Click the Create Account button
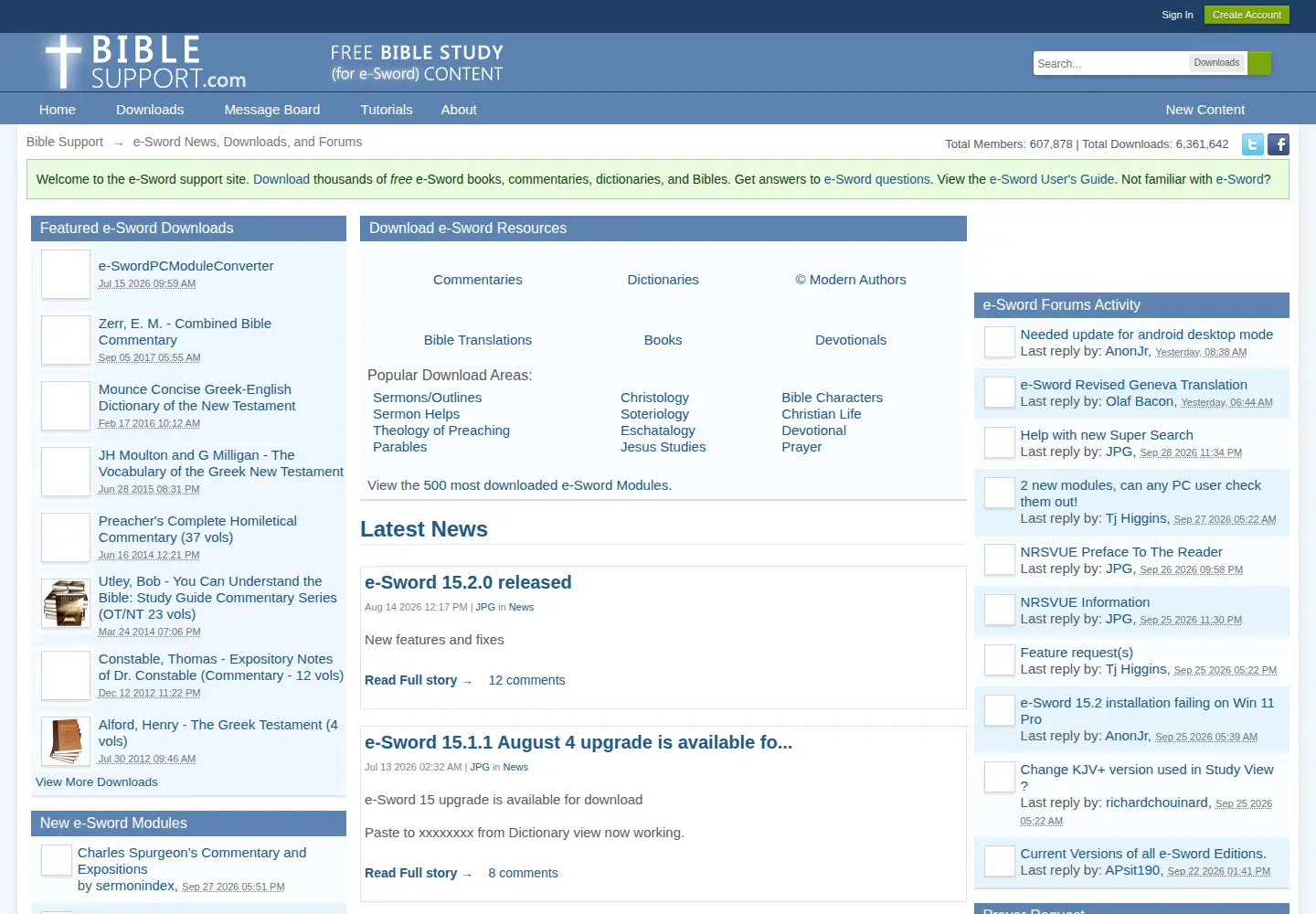The width and height of the screenshot is (1316, 914). click(1247, 15)
